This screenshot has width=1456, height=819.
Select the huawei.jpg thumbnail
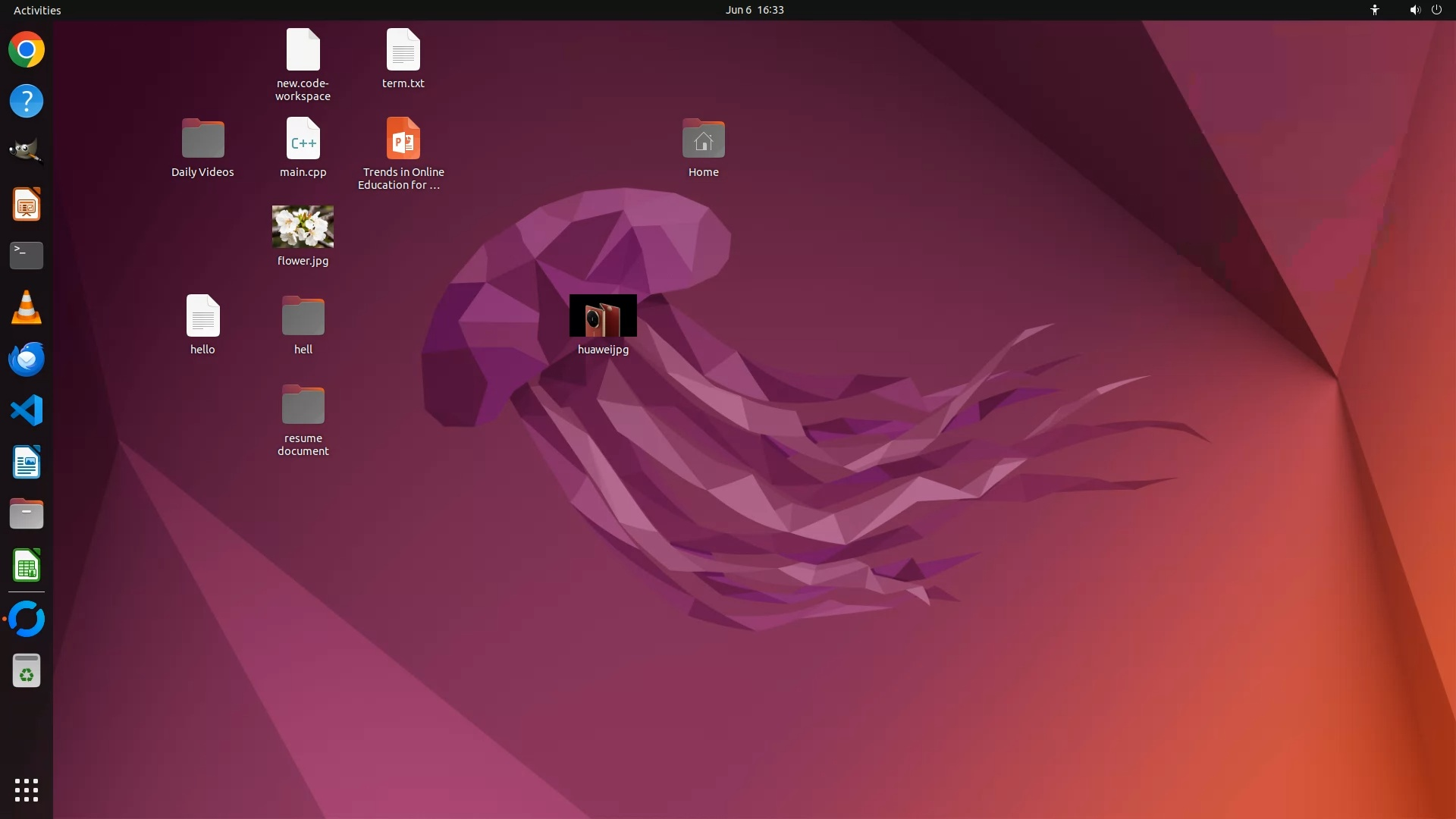(x=603, y=315)
